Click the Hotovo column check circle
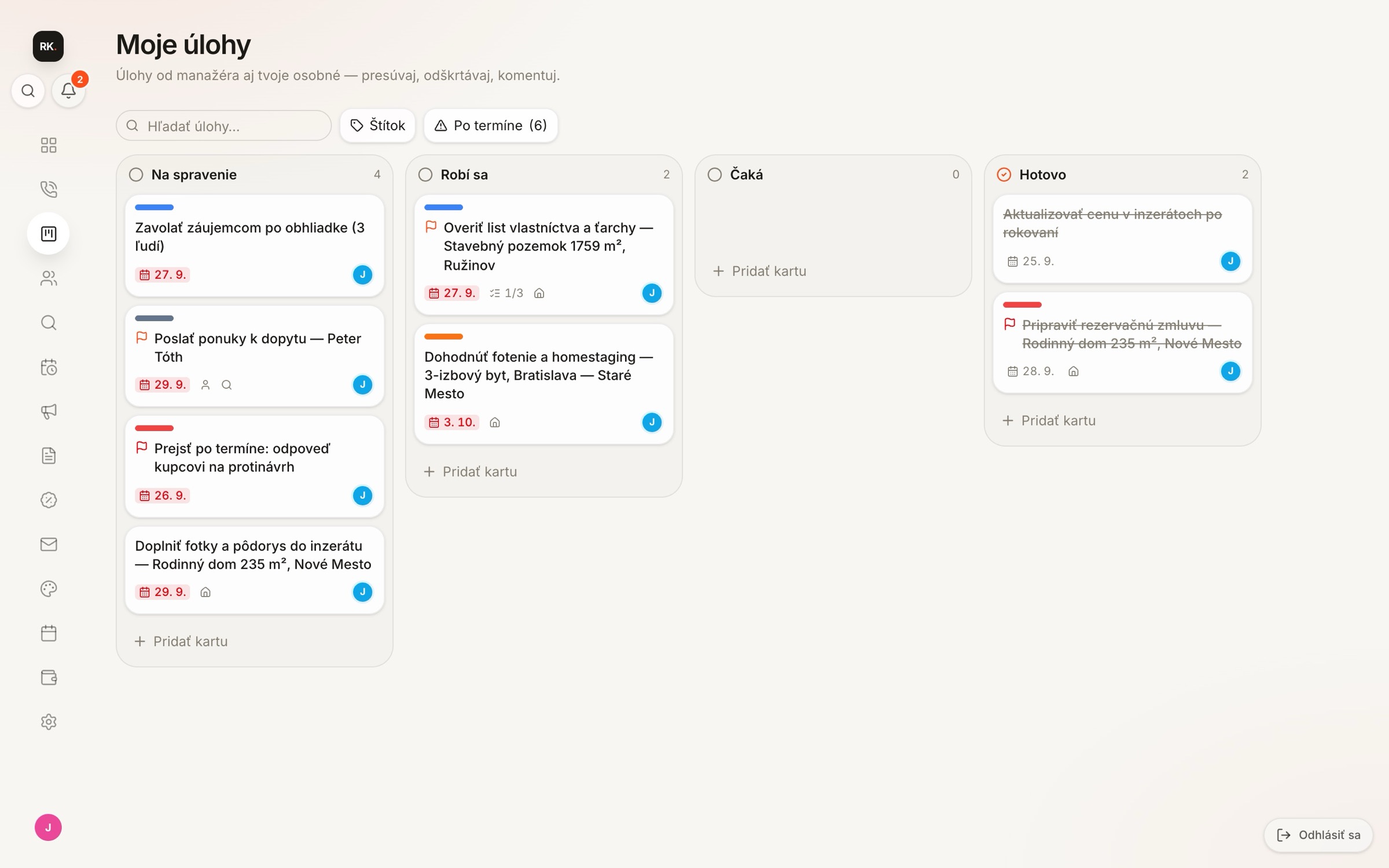The height and width of the screenshot is (868, 1389). point(1004,175)
